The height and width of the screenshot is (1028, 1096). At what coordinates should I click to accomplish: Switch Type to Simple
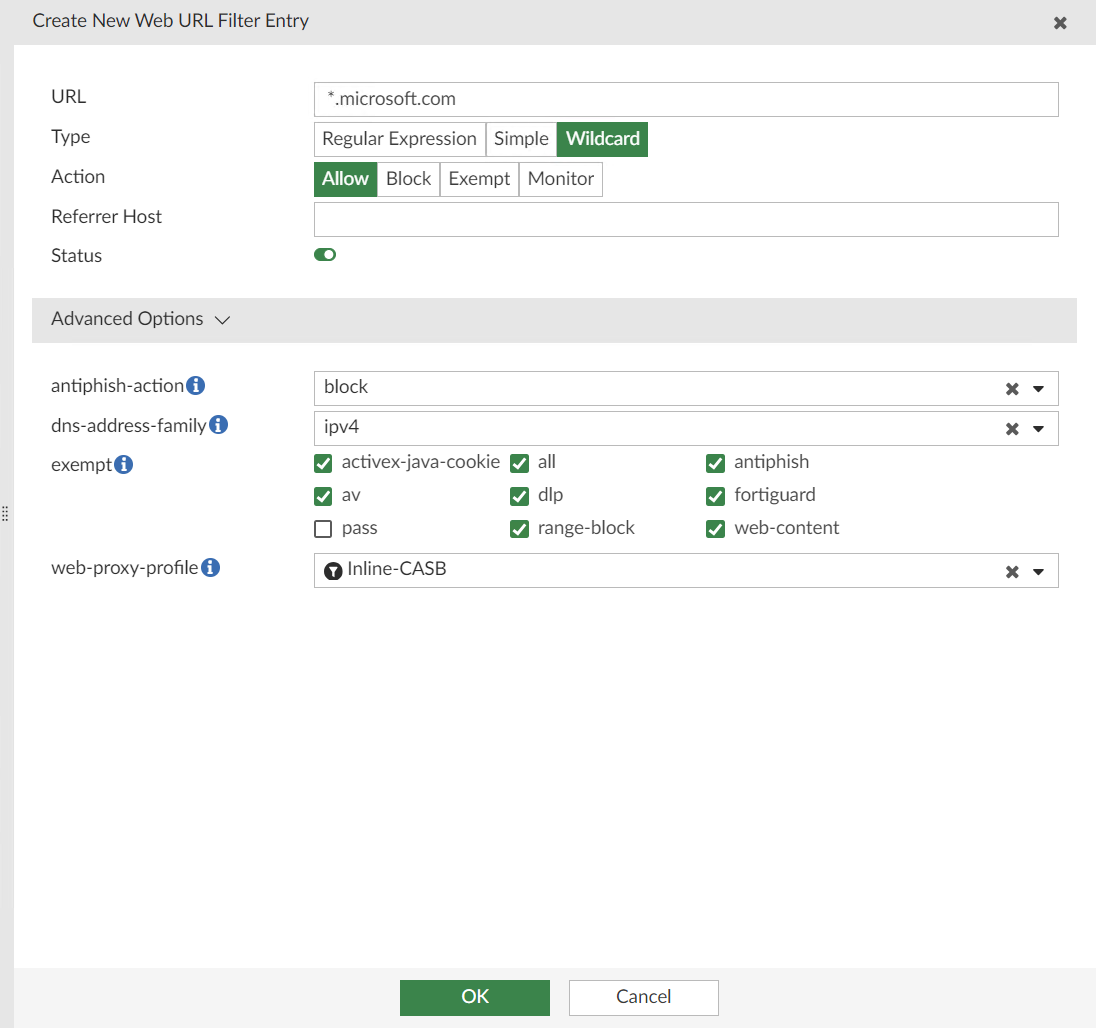[521, 139]
